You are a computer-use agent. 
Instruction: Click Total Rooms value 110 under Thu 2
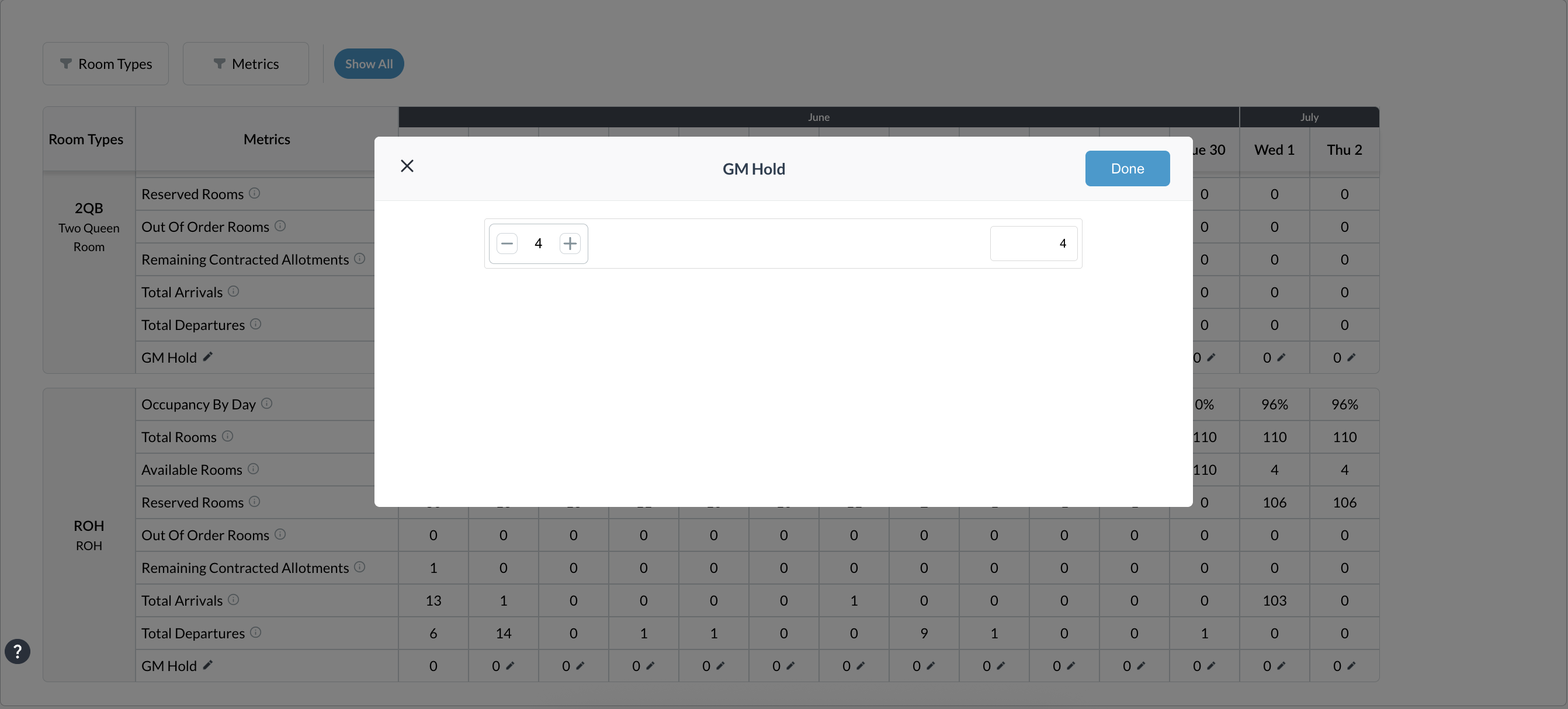pyautogui.click(x=1344, y=437)
